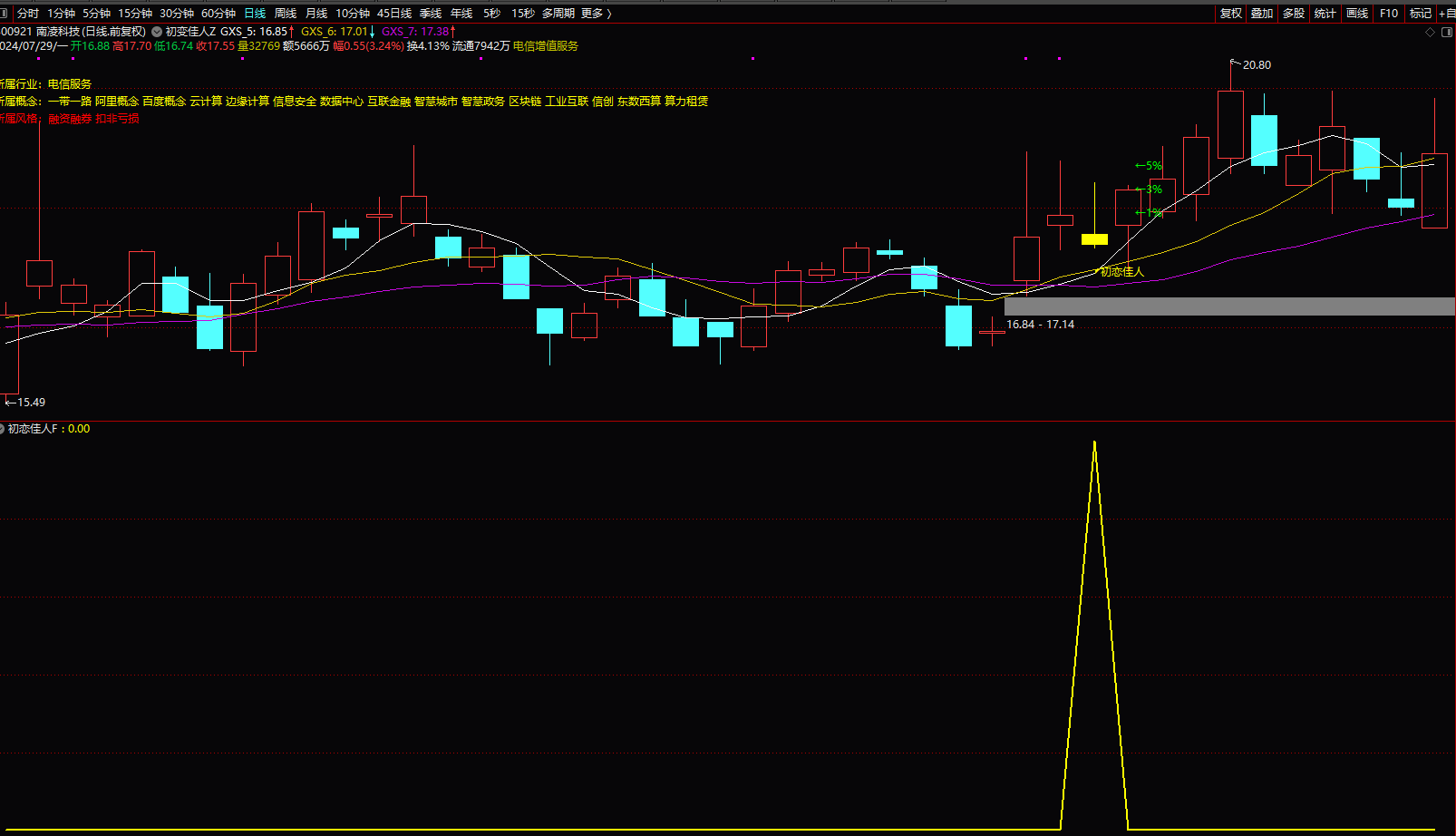The image size is (1456, 836).
Task: Switch to 季线 quarterly chart
Action: pyautogui.click(x=431, y=14)
